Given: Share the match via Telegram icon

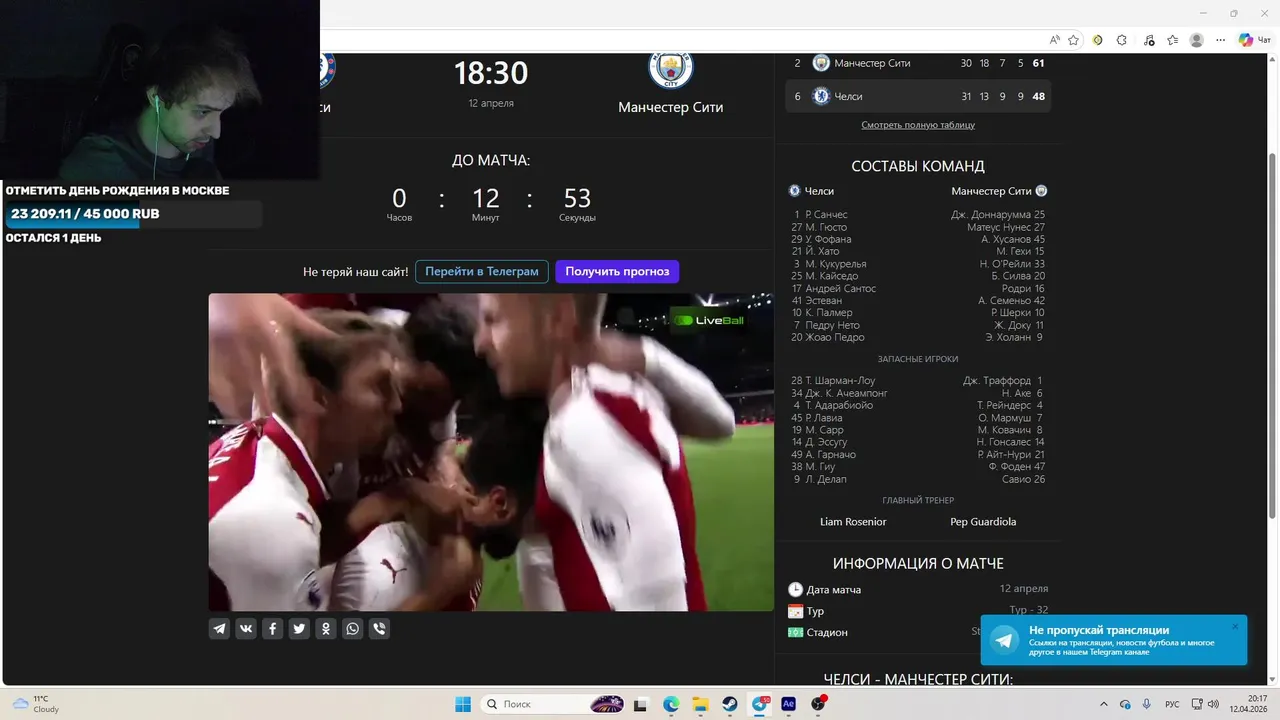Looking at the screenshot, I should [219, 629].
